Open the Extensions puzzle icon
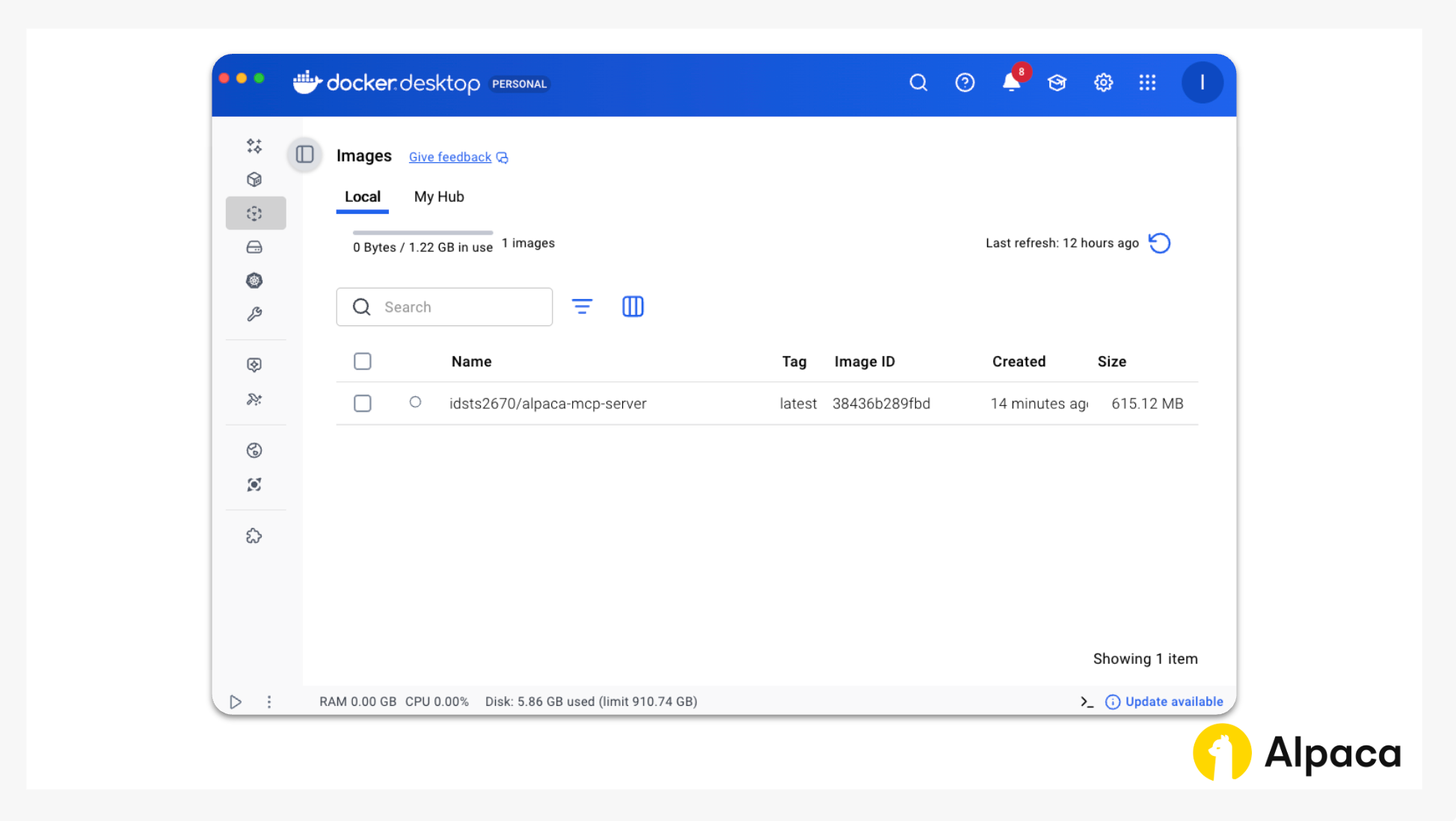Viewport: 1456px width, 821px height. pos(254,536)
